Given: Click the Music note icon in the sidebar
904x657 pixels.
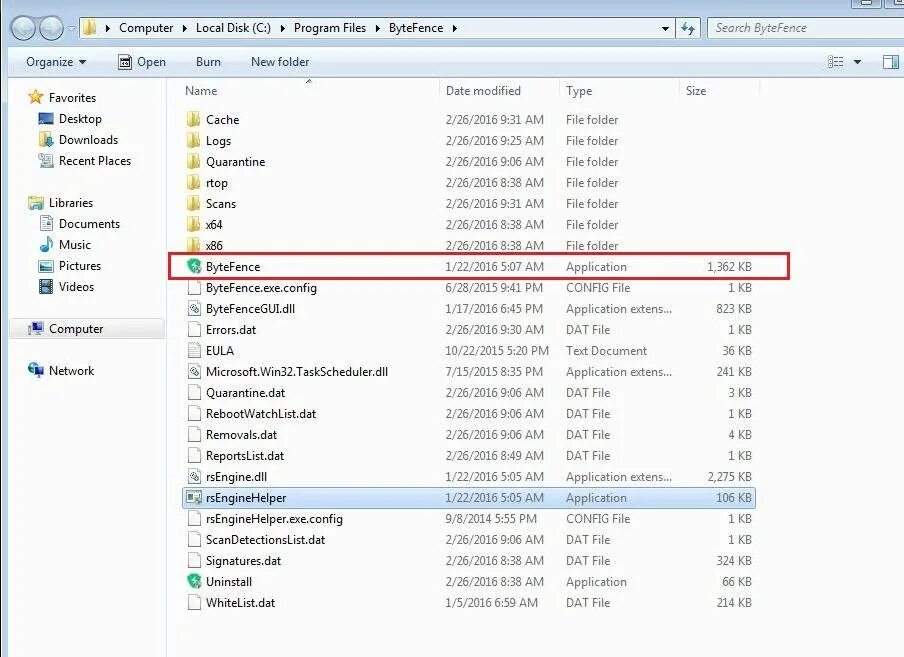Looking at the screenshot, I should pyautogui.click(x=46, y=244).
